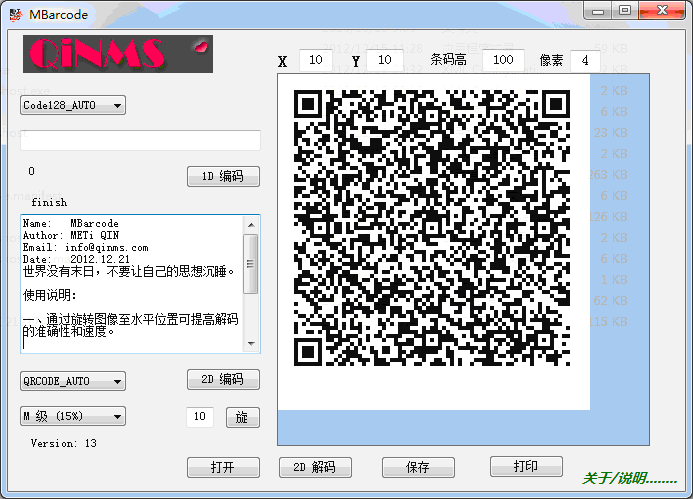693x499 pixels.
Task: Click the rotation angle field showing 10
Action: pyautogui.click(x=200, y=417)
